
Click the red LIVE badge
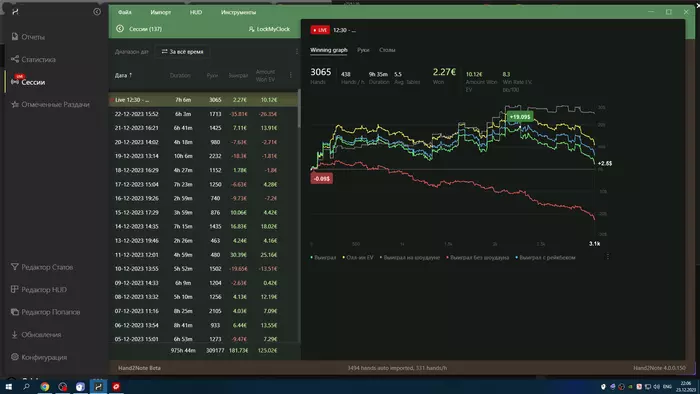[x=320, y=30]
